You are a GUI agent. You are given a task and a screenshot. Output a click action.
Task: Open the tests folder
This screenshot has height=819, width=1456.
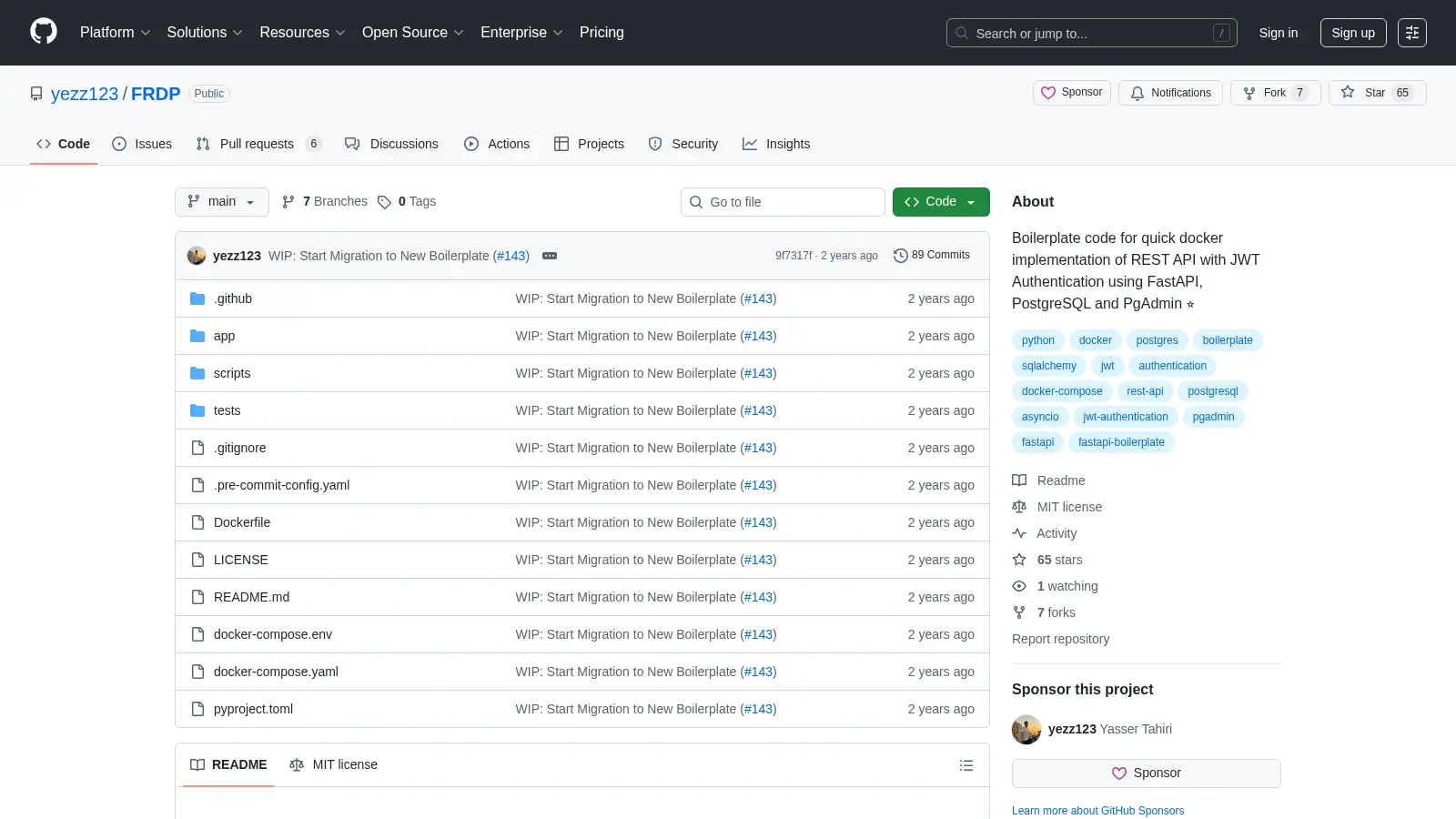coord(227,410)
